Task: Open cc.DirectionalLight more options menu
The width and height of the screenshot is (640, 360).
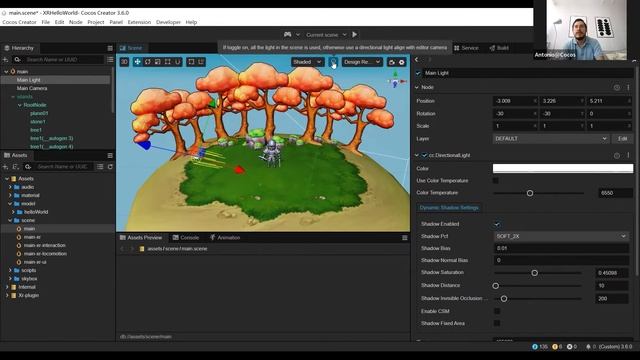Action: pos(628,155)
